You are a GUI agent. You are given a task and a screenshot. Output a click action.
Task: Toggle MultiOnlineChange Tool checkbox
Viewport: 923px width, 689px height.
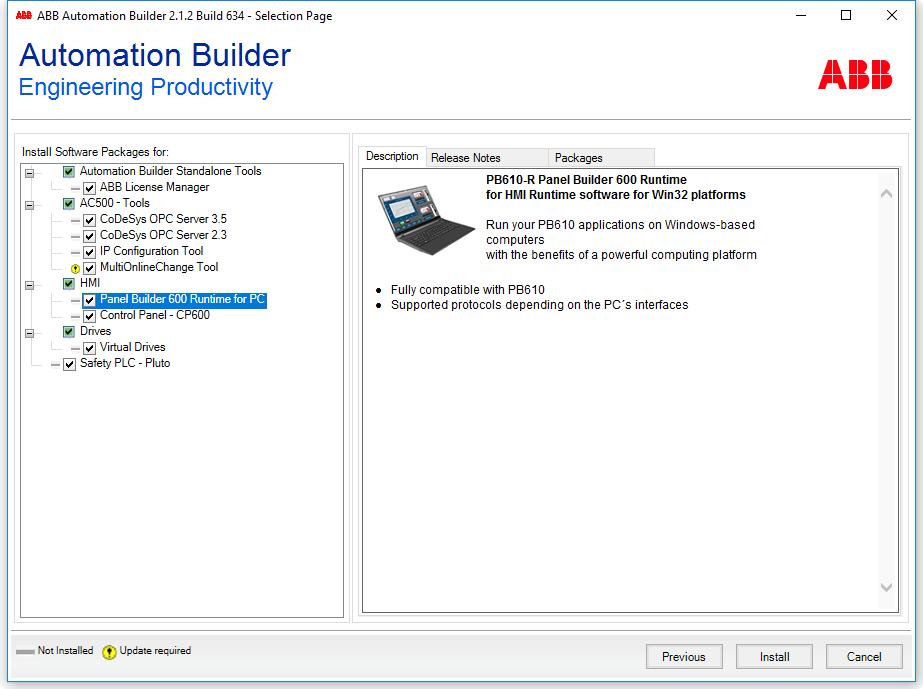(x=89, y=269)
